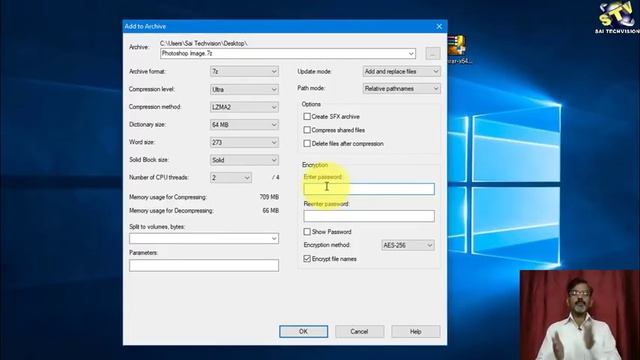
Task: Check Create SFX archive
Action: pyautogui.click(x=307, y=117)
